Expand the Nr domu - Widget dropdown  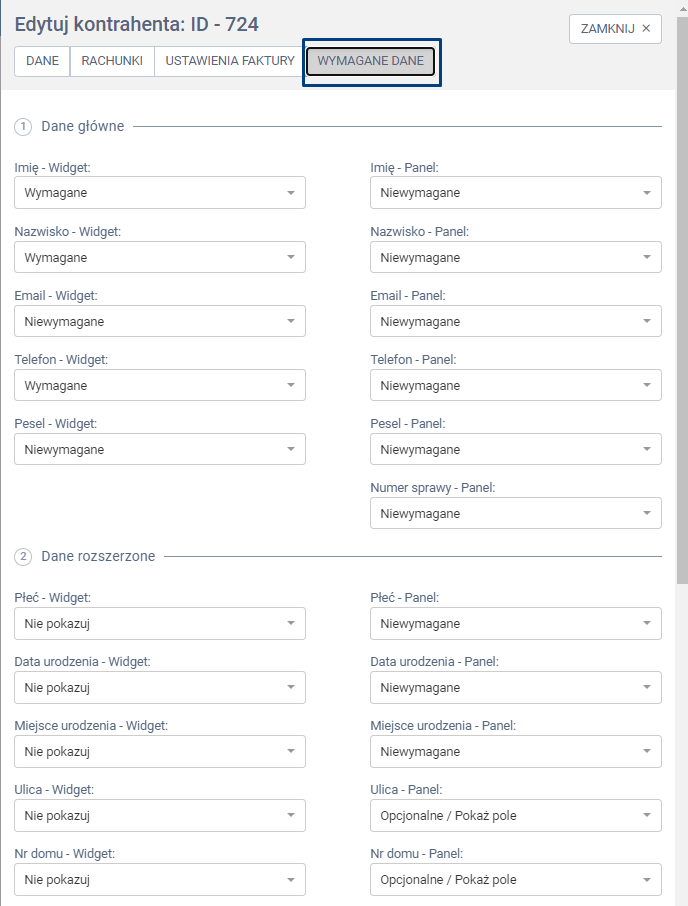(160, 880)
